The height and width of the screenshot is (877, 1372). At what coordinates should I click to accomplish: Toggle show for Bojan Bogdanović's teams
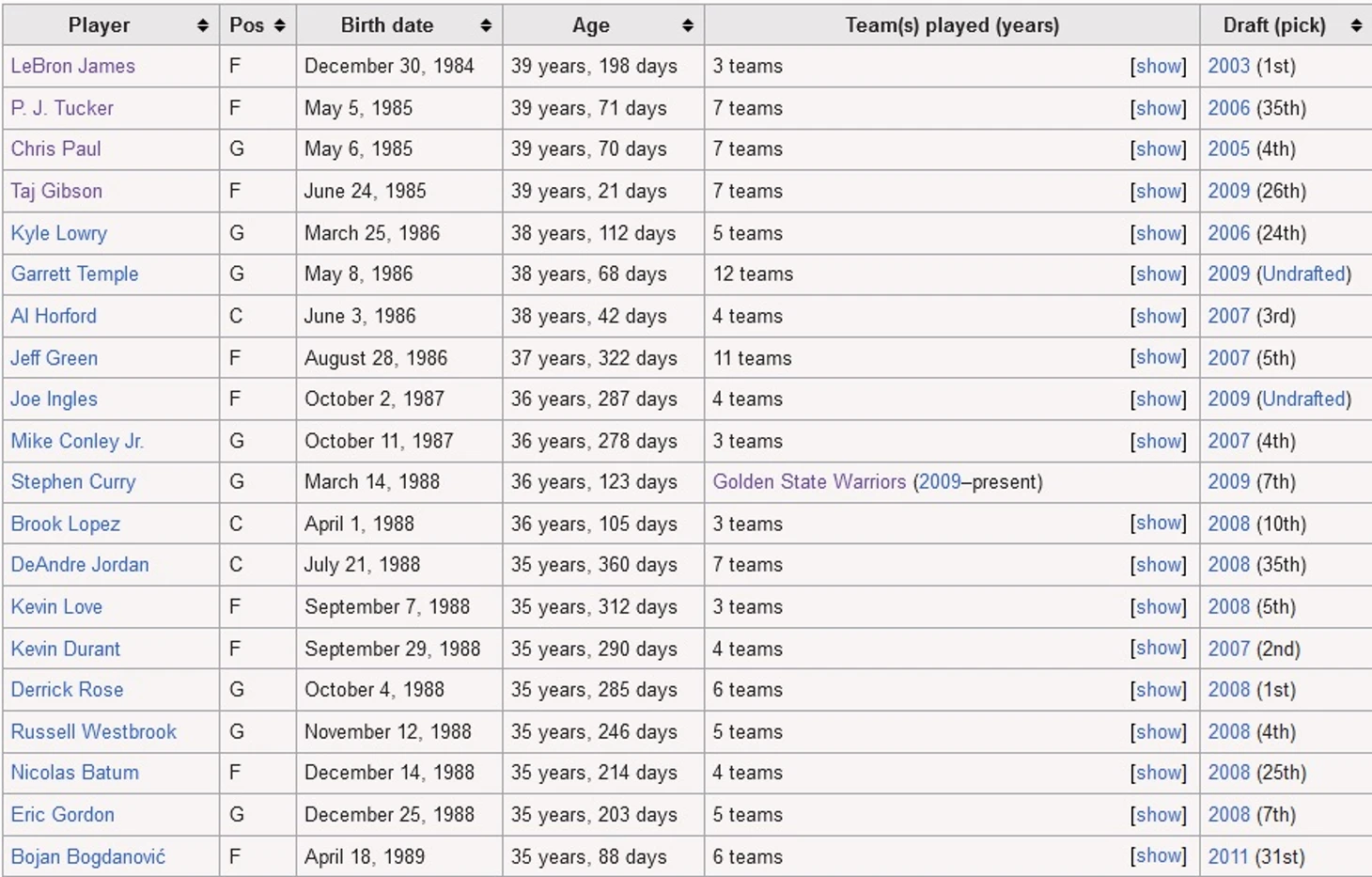(x=1159, y=855)
